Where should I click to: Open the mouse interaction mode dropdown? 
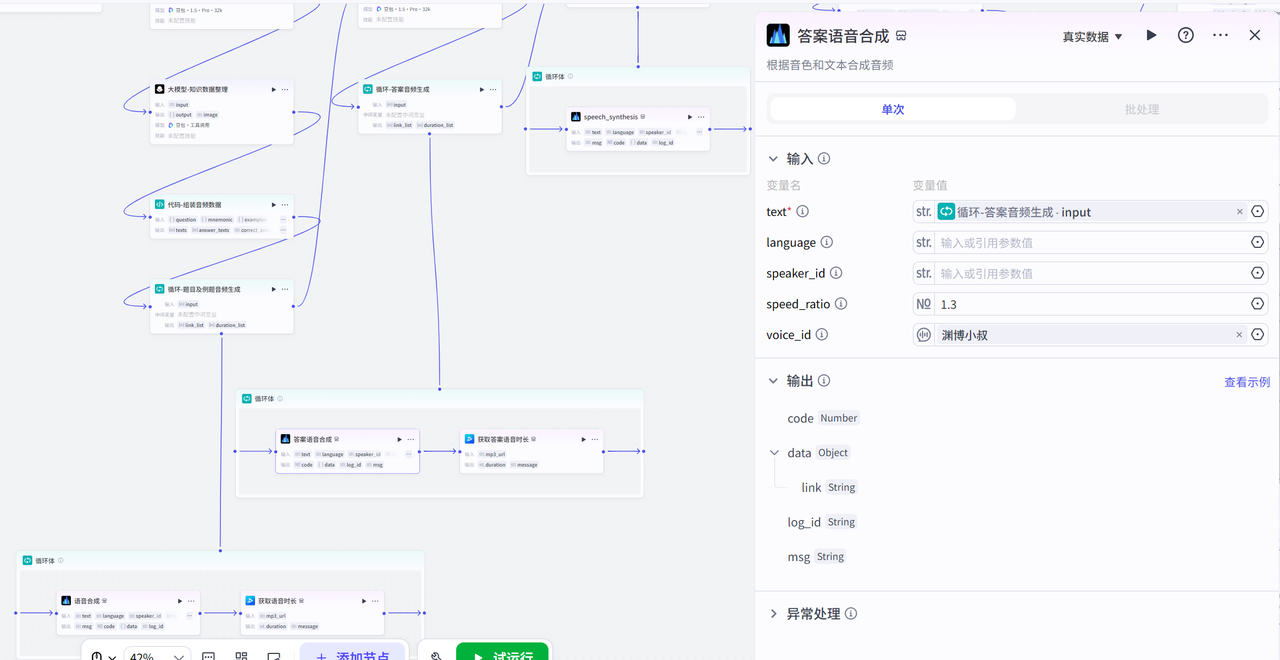click(103, 656)
